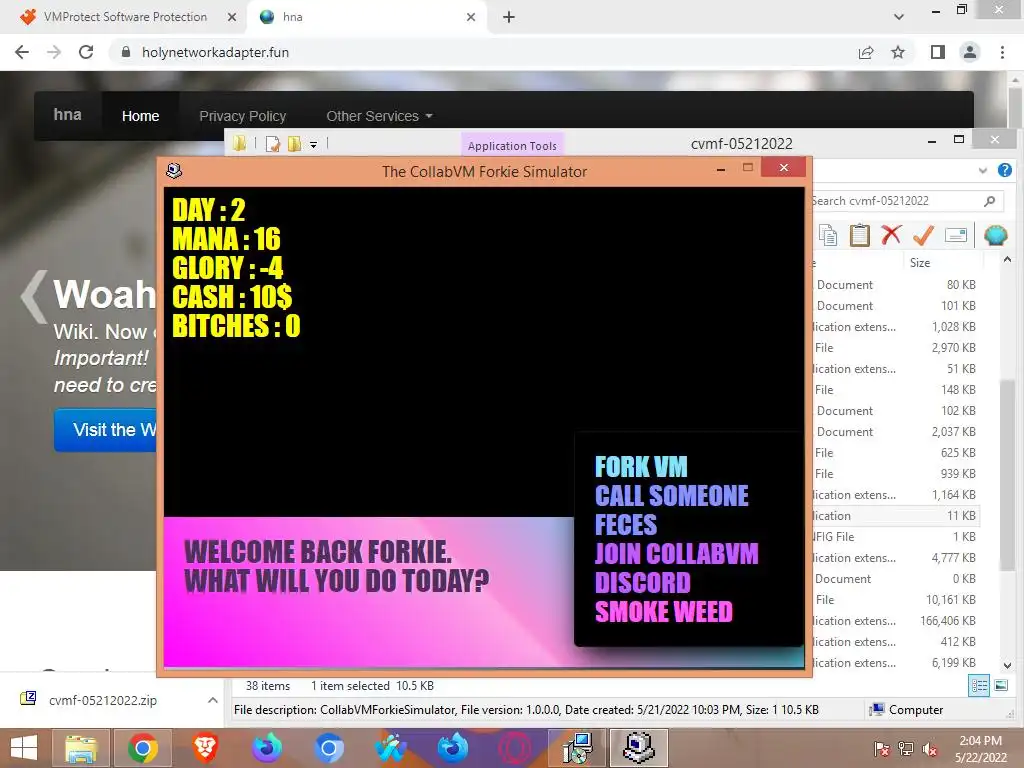Click Explorer scrollbar down arrow
The image size is (1024, 768).
(1007, 665)
